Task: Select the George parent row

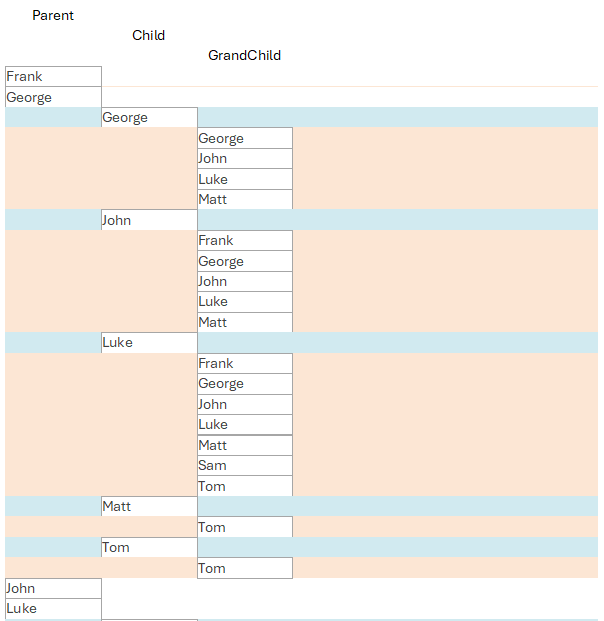Action: pyautogui.click(x=53, y=98)
